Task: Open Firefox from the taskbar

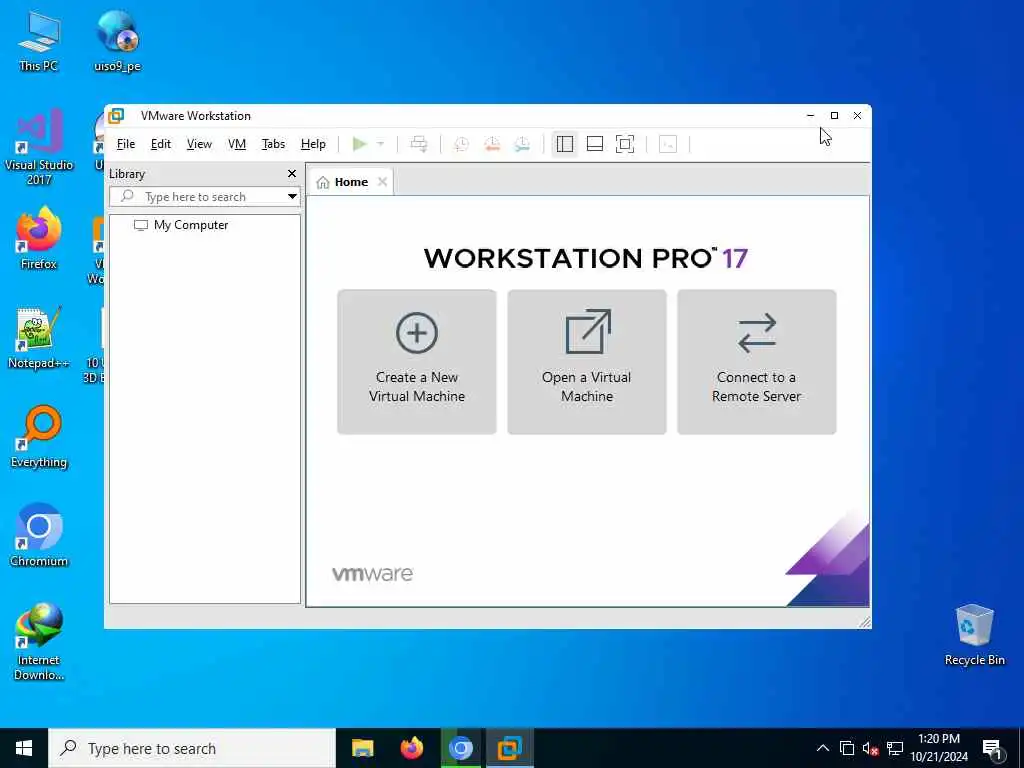Action: coord(411,748)
